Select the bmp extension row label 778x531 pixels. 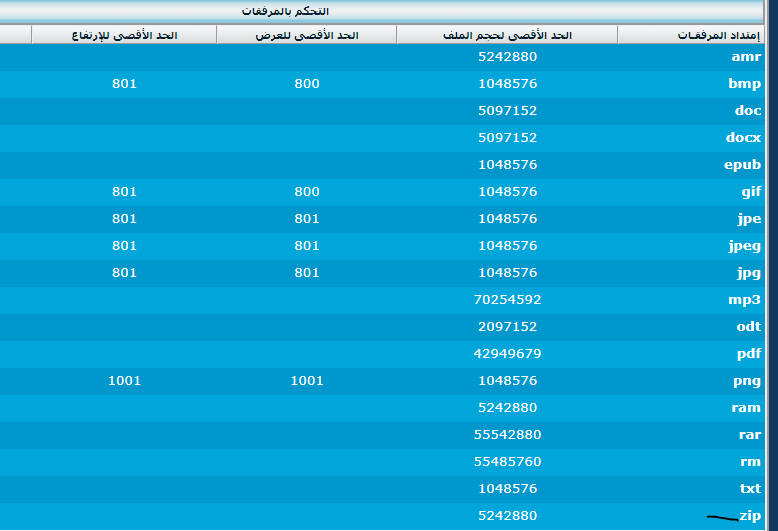pyautogui.click(x=745, y=84)
